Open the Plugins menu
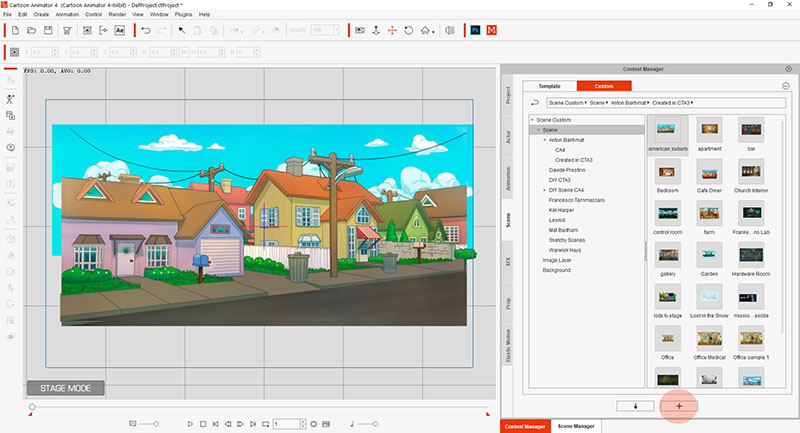Viewport: 800px width, 433px height. pos(183,14)
